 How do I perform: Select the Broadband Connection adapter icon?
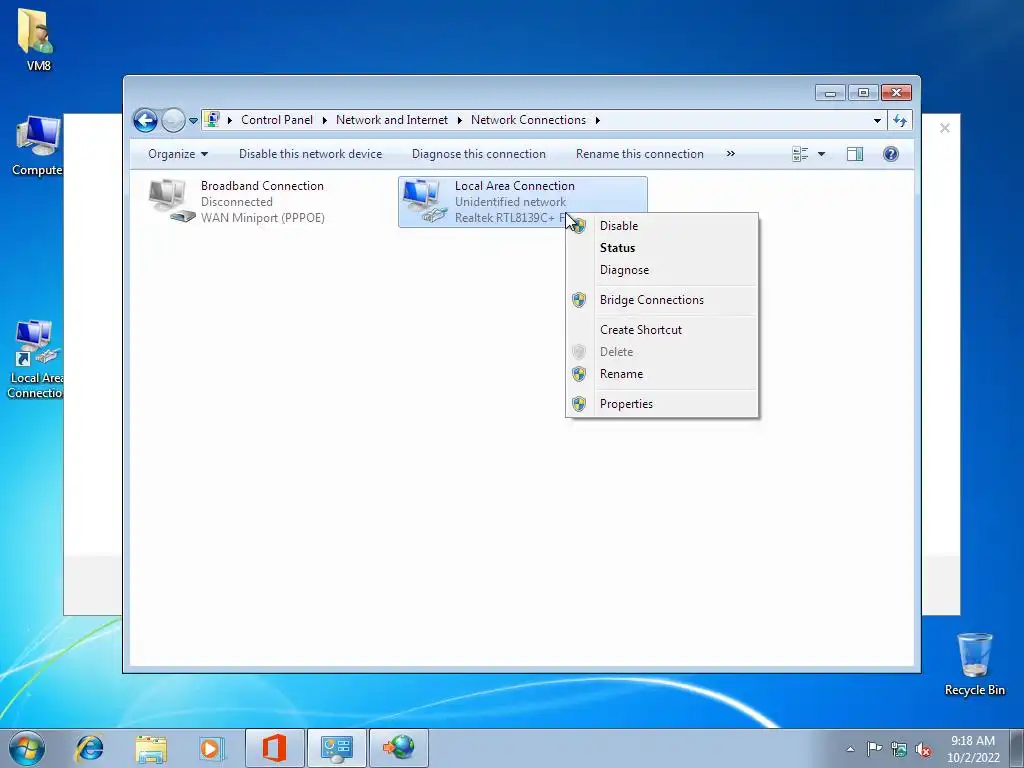pos(171,200)
